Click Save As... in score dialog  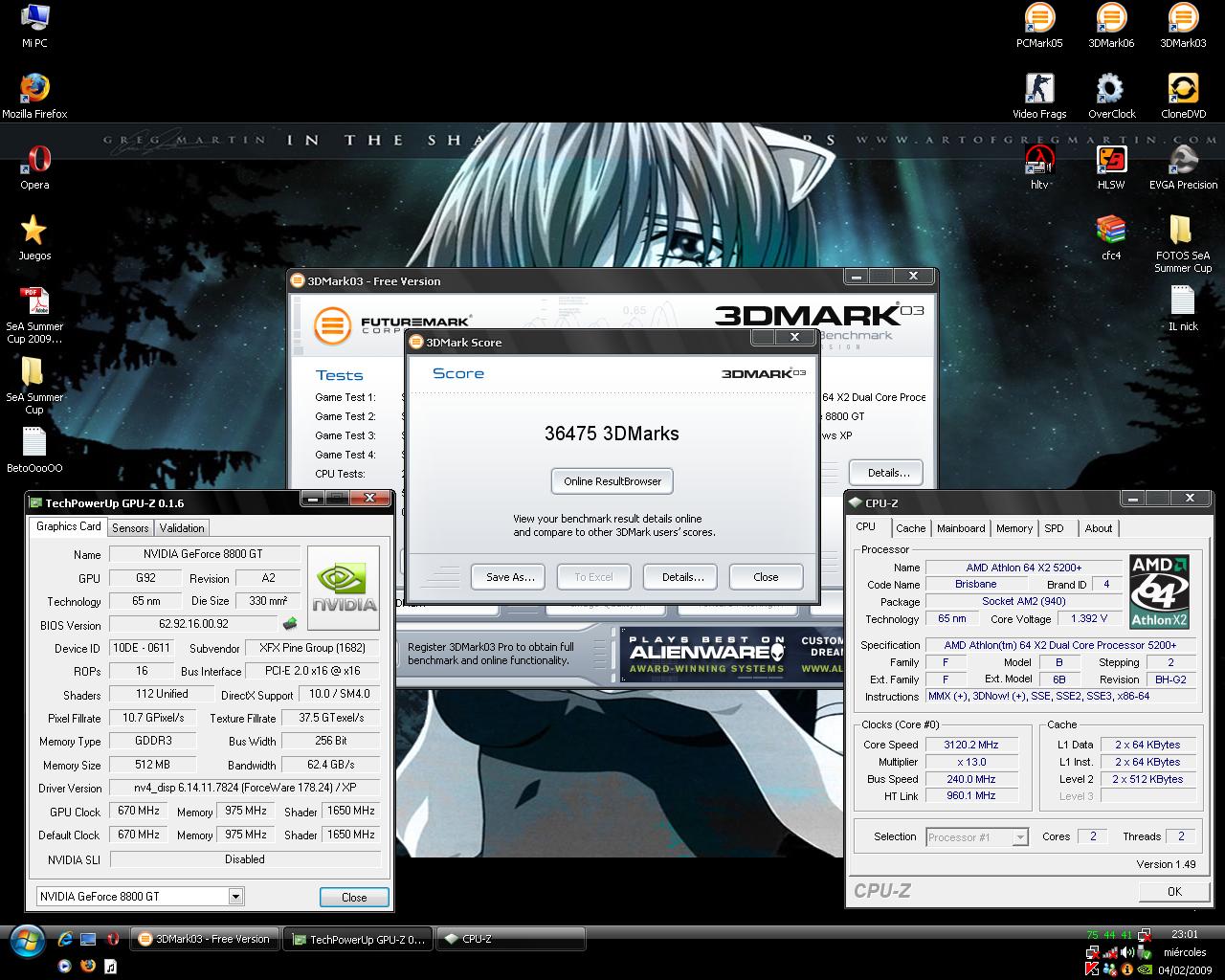510,577
